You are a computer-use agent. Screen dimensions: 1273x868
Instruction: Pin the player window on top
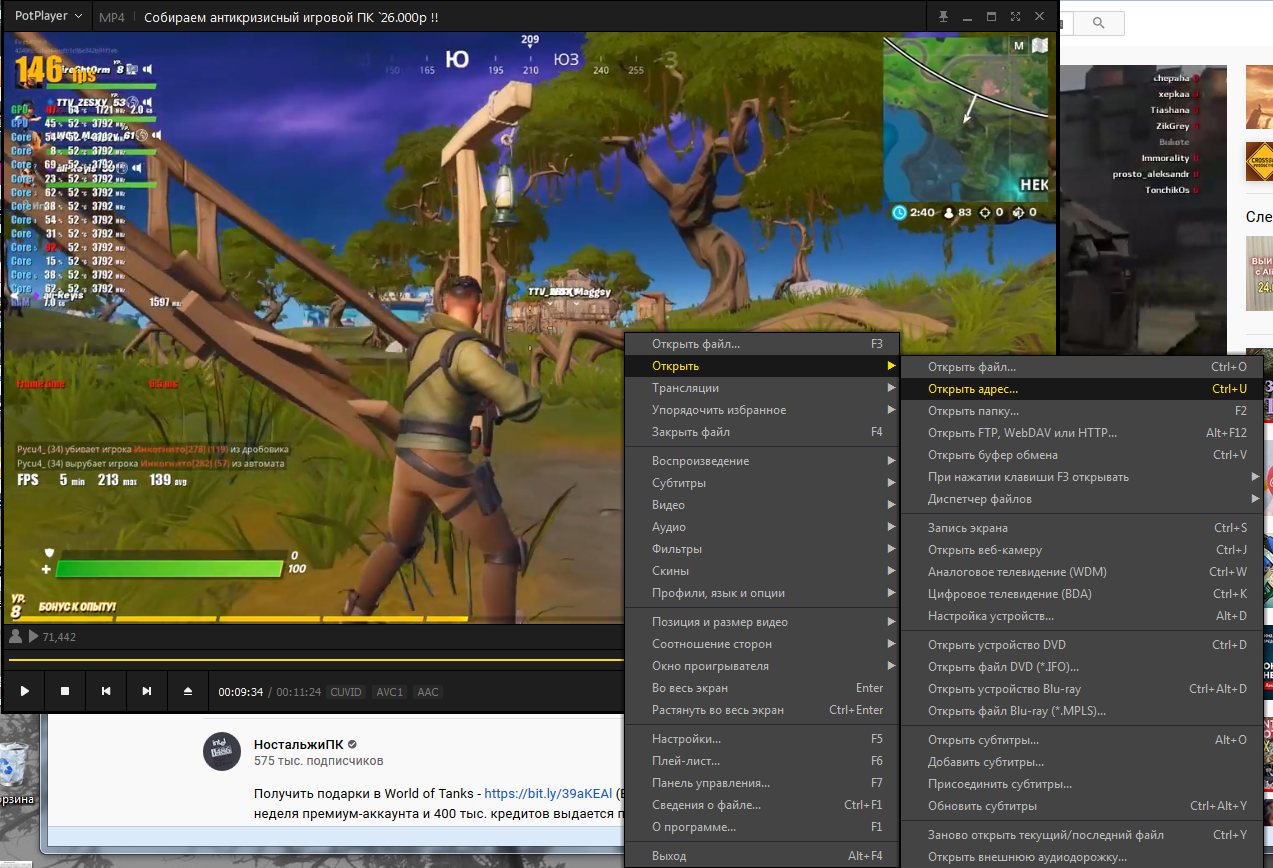click(x=943, y=17)
